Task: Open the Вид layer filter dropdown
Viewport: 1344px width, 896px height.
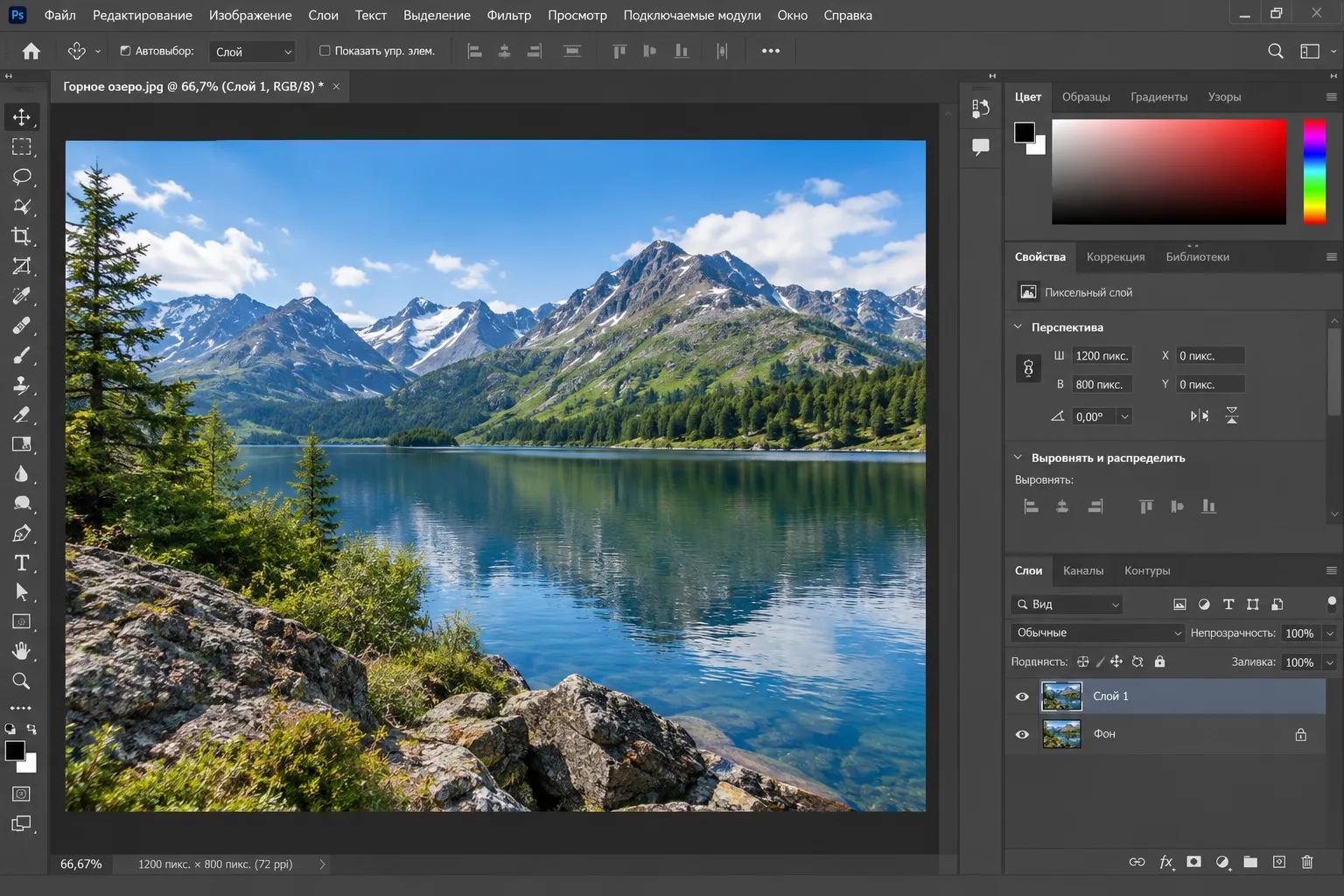Action: tap(1067, 605)
